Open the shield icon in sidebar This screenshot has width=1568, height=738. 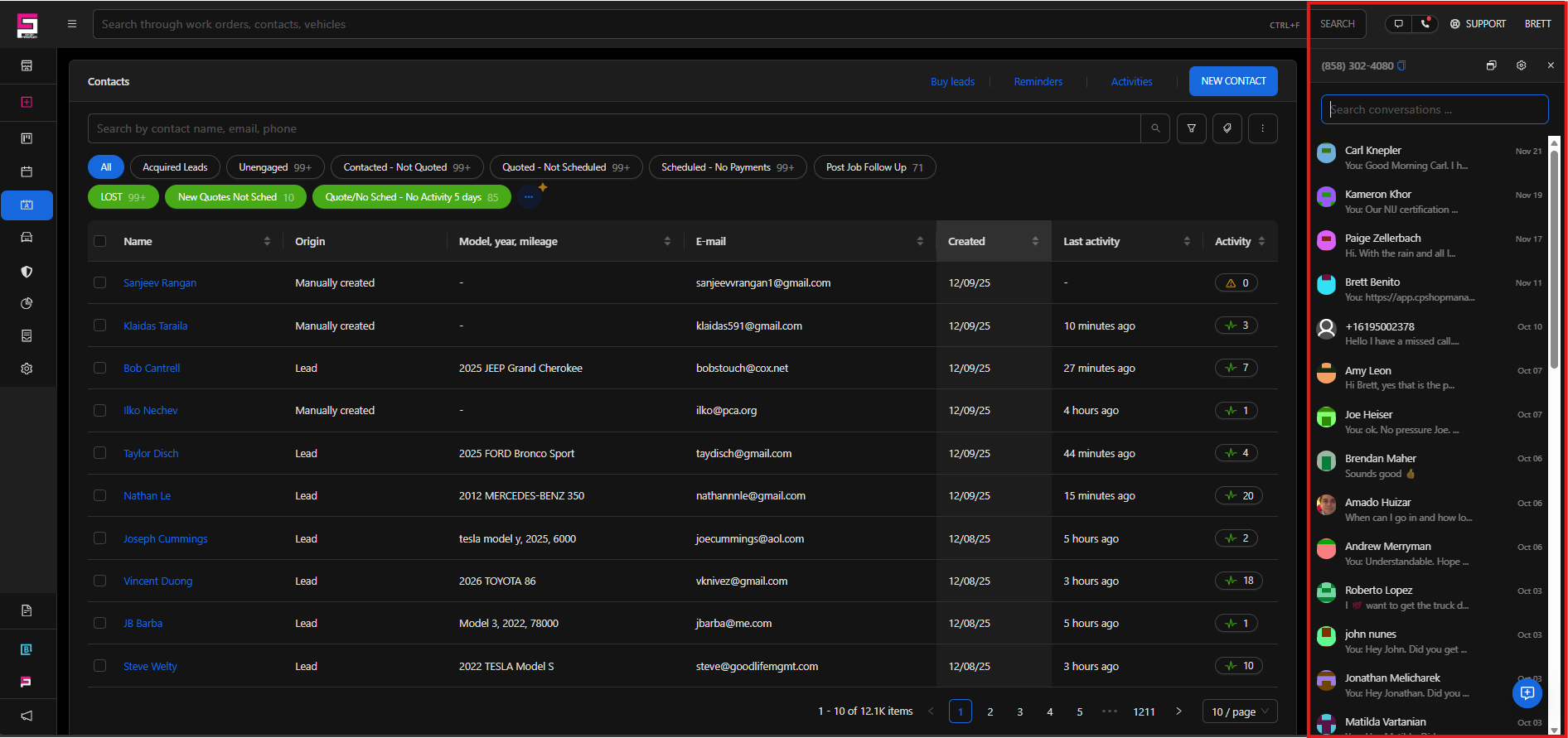(x=27, y=272)
